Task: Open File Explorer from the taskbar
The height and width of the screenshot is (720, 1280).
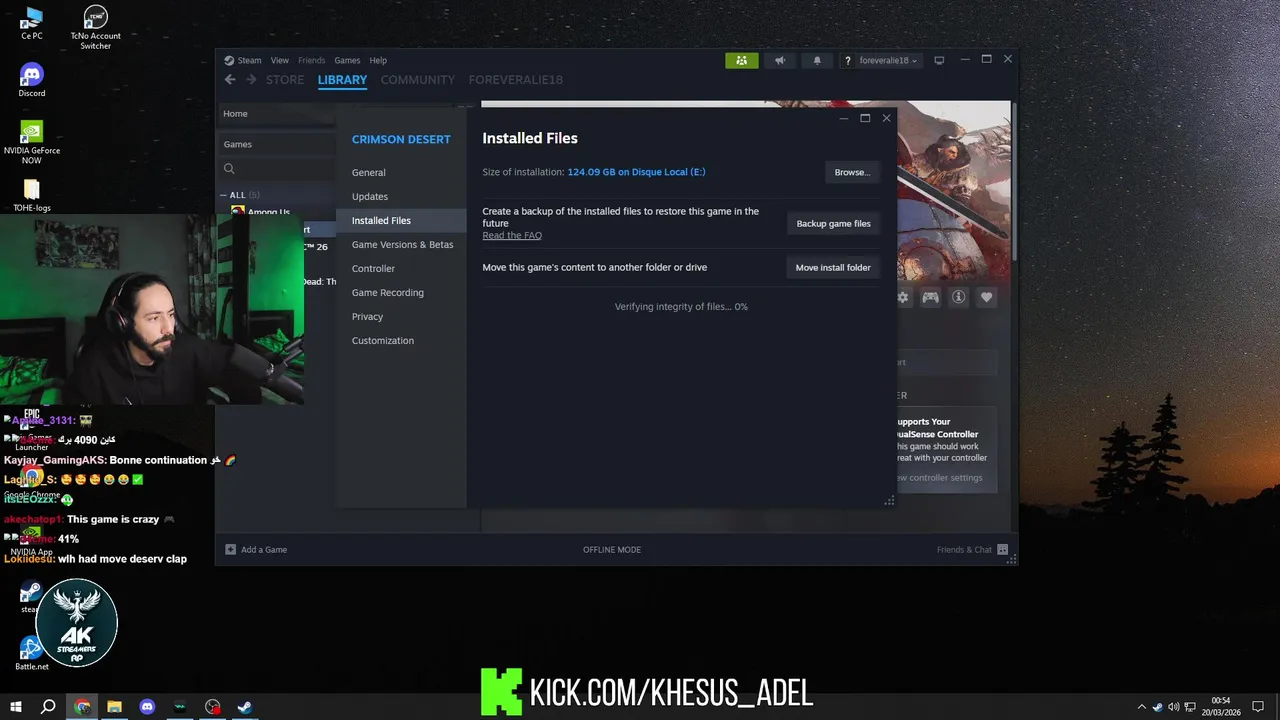Action: click(114, 707)
